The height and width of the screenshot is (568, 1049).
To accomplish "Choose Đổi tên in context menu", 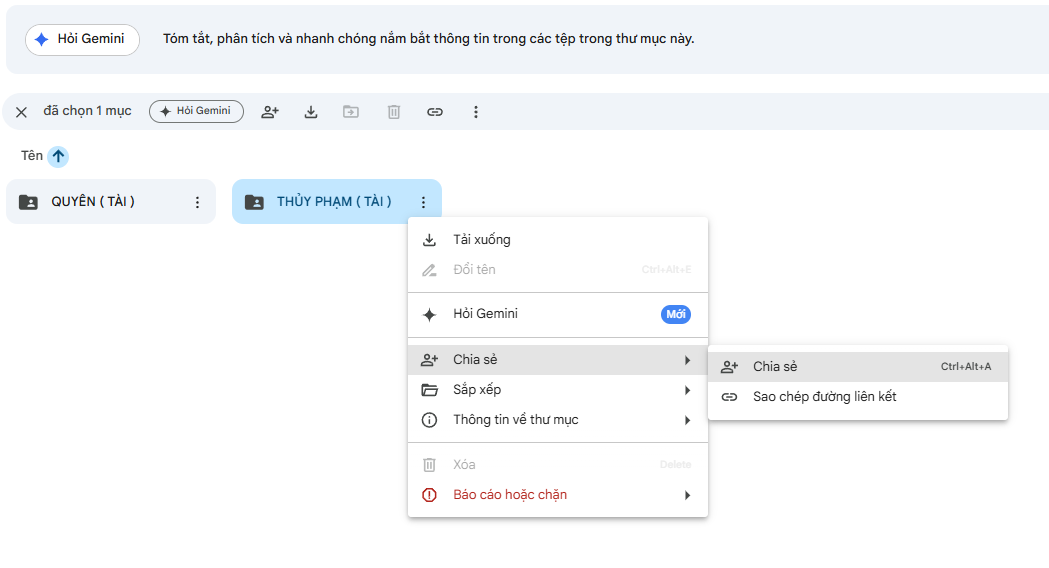I will coord(558,270).
